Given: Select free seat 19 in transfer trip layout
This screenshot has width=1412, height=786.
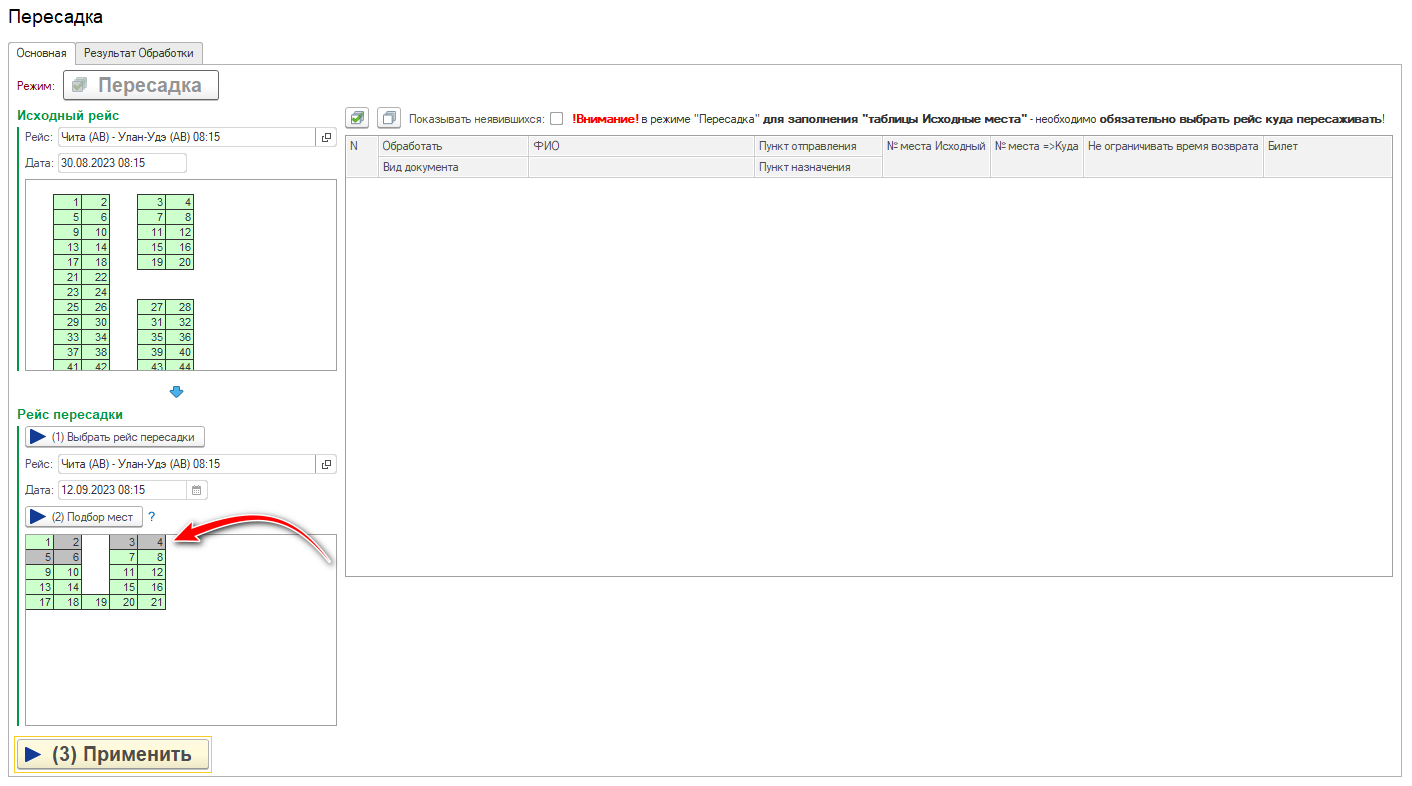Looking at the screenshot, I should [x=96, y=602].
